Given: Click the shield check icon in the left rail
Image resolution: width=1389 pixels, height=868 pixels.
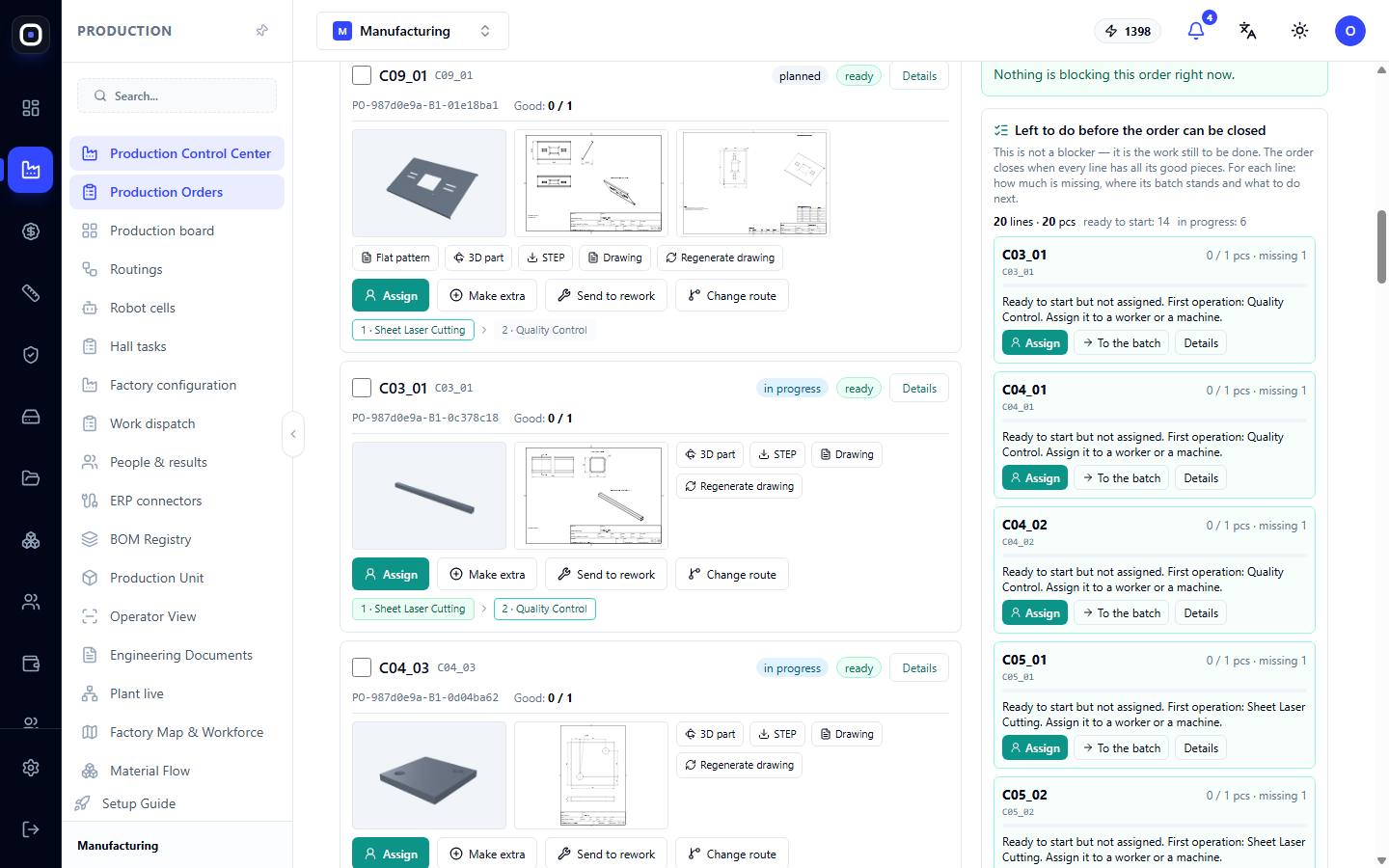Looking at the screenshot, I should 31,355.
